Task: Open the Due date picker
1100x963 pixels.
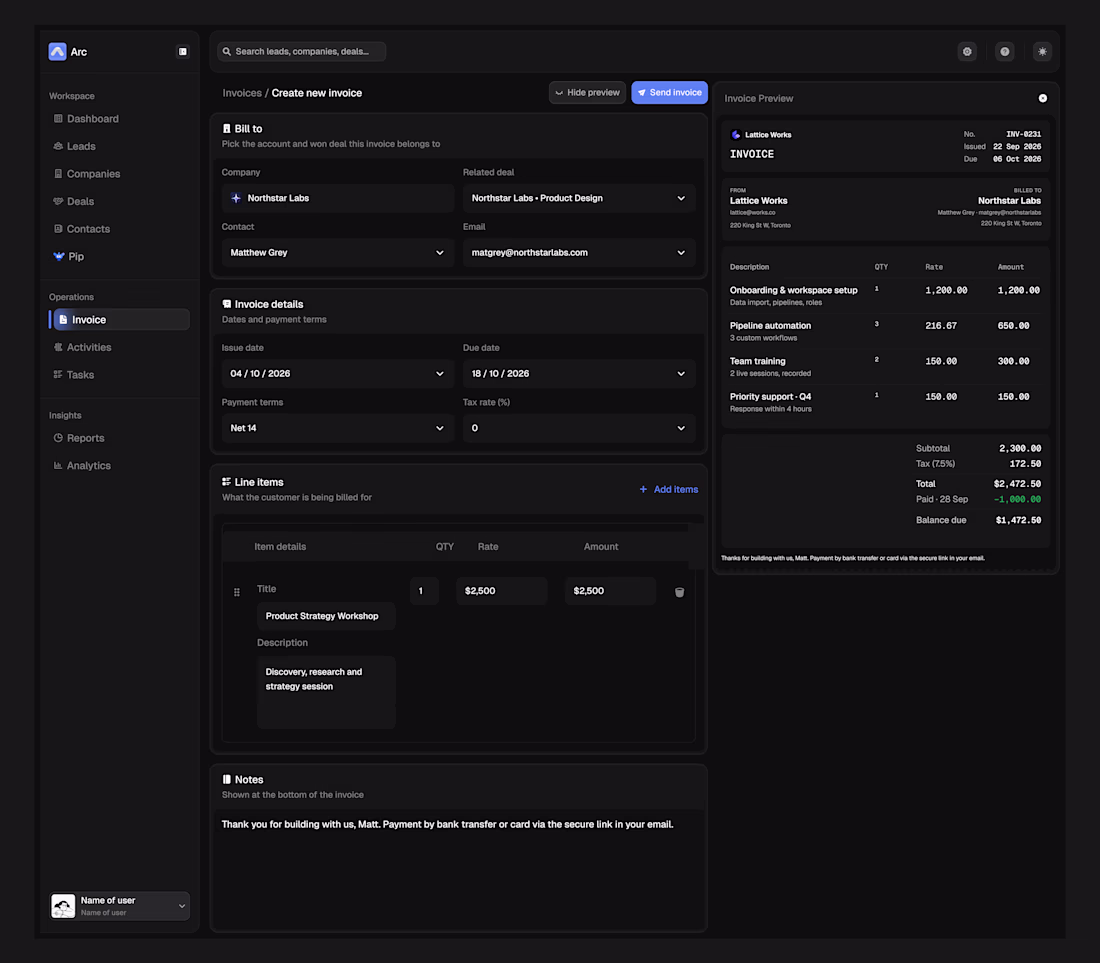Action: coord(579,374)
